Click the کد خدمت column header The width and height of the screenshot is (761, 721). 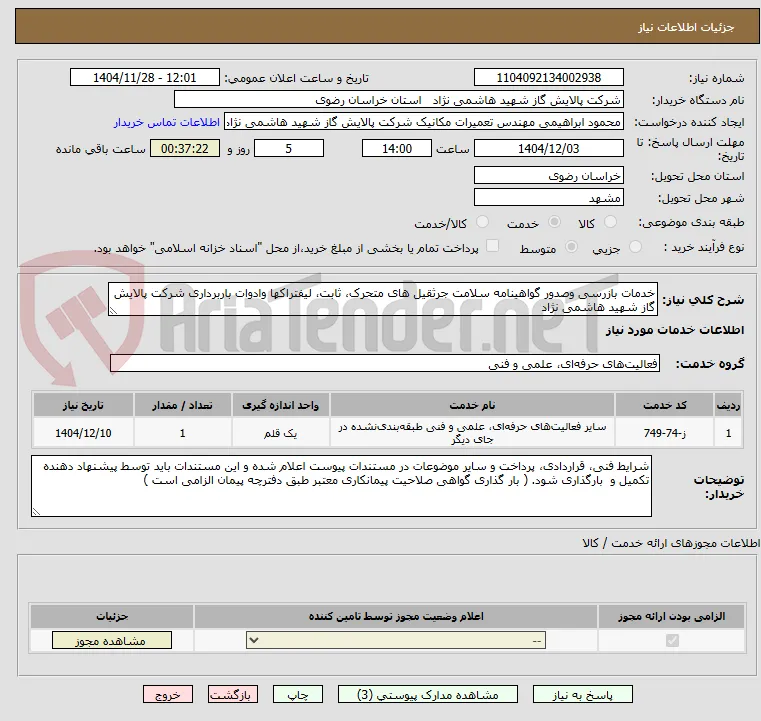[x=664, y=405]
